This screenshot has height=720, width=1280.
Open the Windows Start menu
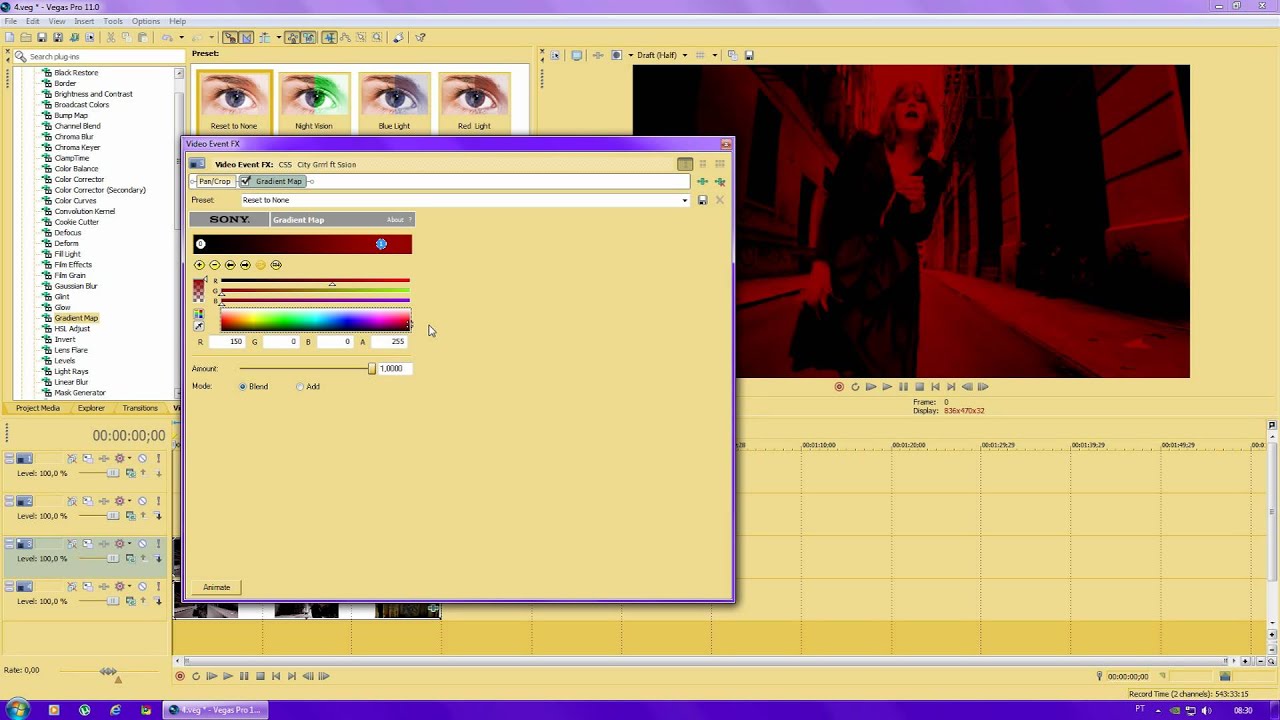click(18, 710)
